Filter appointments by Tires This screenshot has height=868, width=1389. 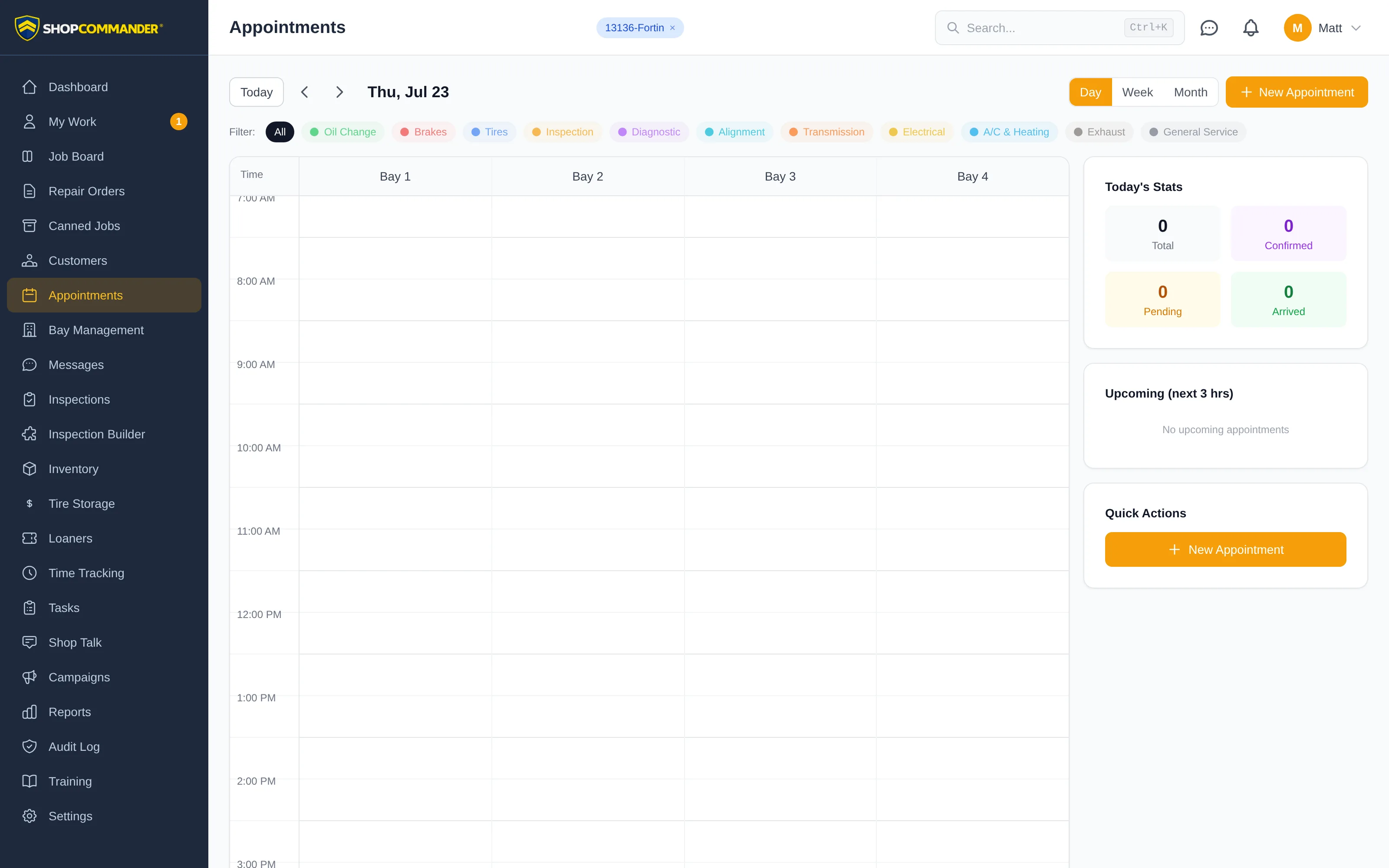(x=489, y=132)
